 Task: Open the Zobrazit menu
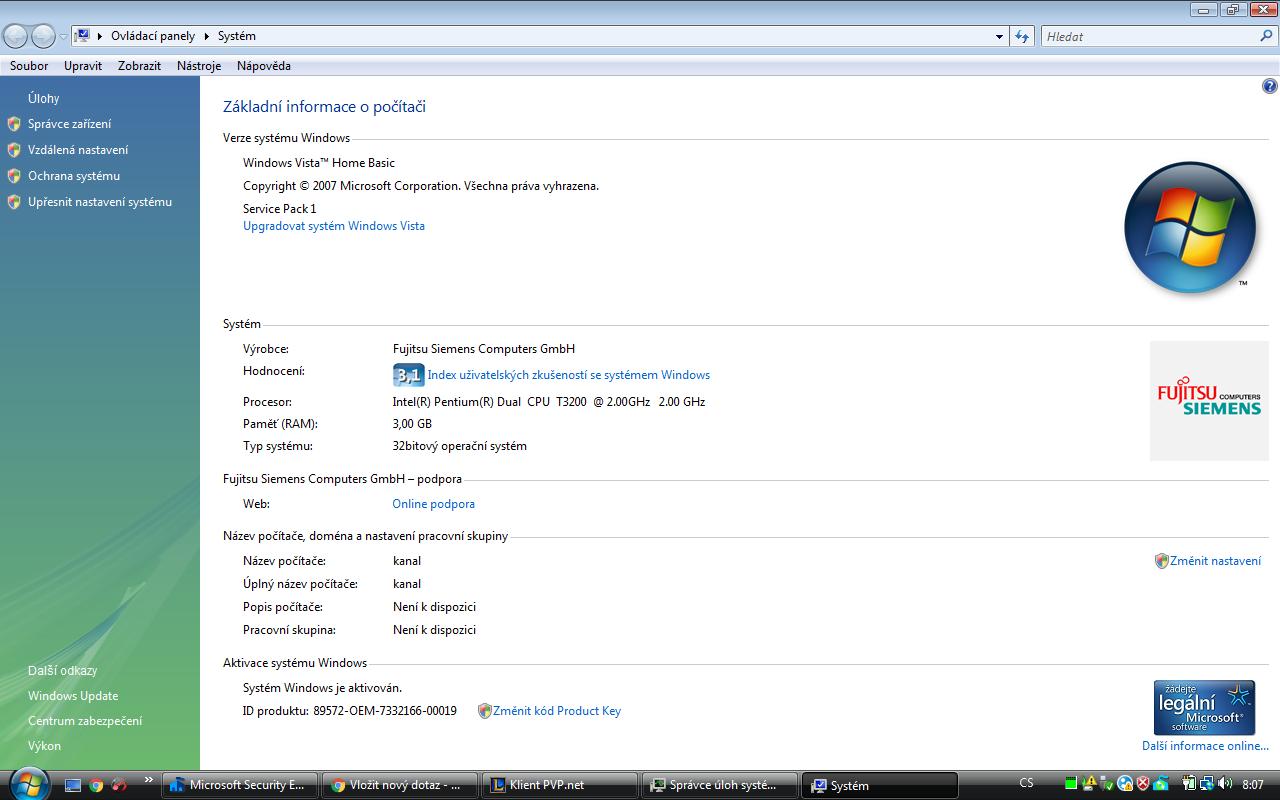click(x=139, y=66)
